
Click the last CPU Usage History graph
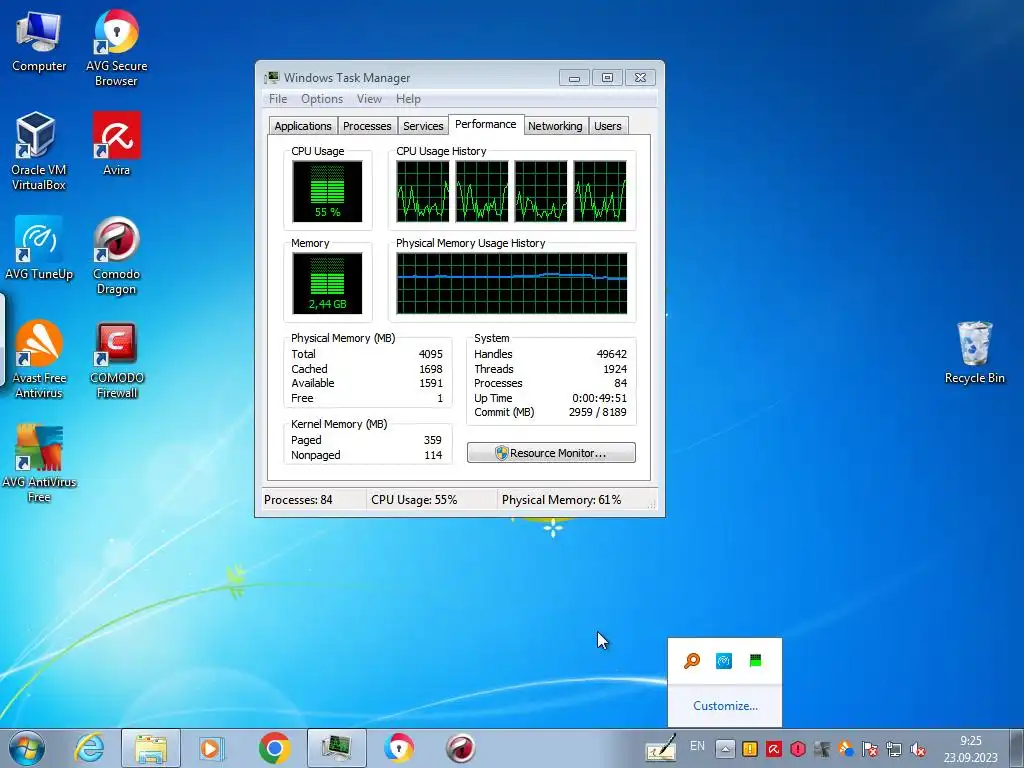tap(600, 191)
